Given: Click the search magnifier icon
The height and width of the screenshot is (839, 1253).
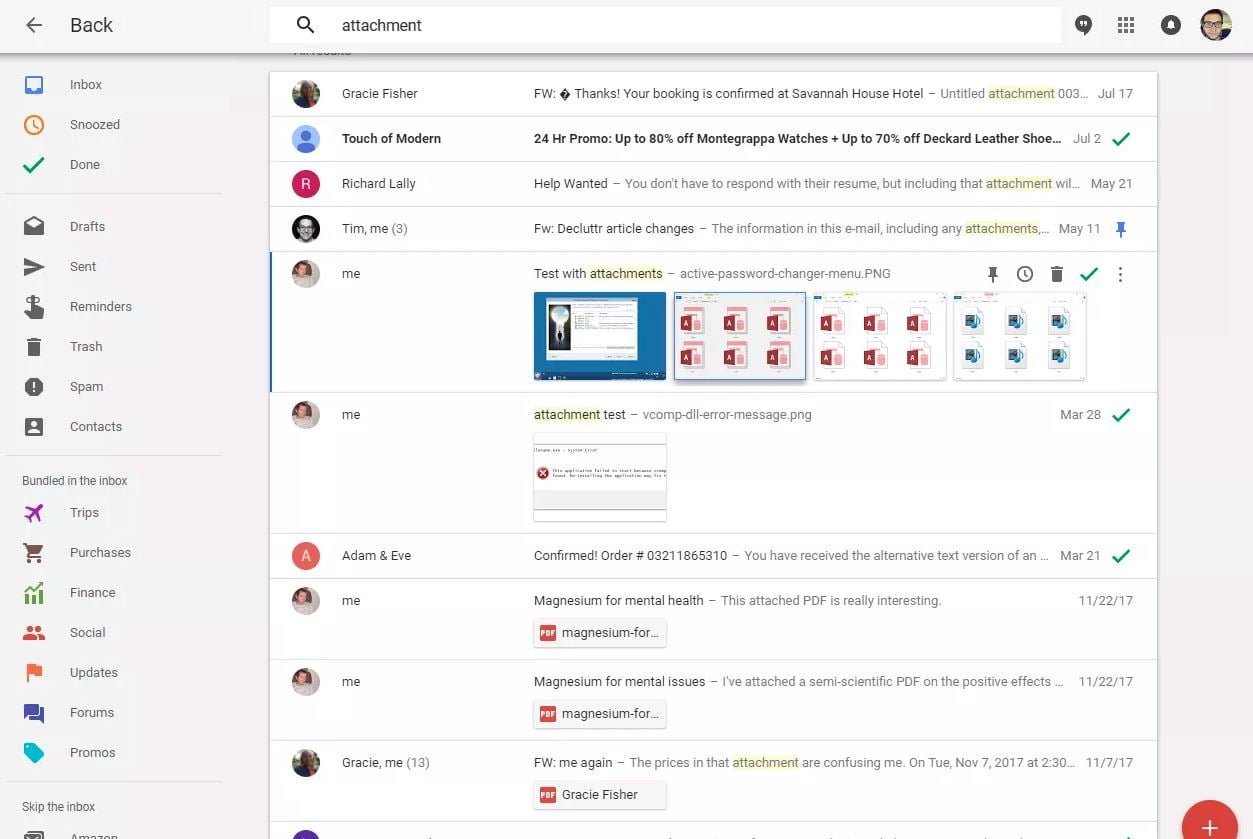Looking at the screenshot, I should coord(306,26).
